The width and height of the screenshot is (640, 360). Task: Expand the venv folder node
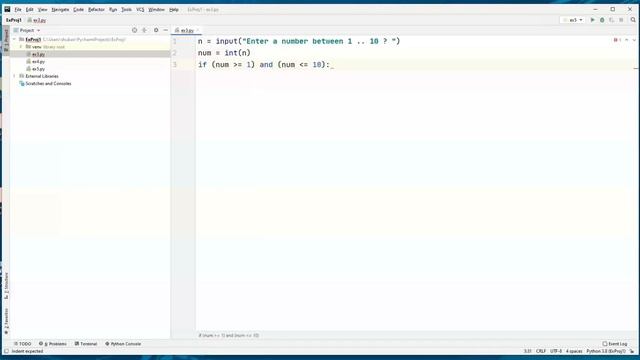tap(21, 47)
